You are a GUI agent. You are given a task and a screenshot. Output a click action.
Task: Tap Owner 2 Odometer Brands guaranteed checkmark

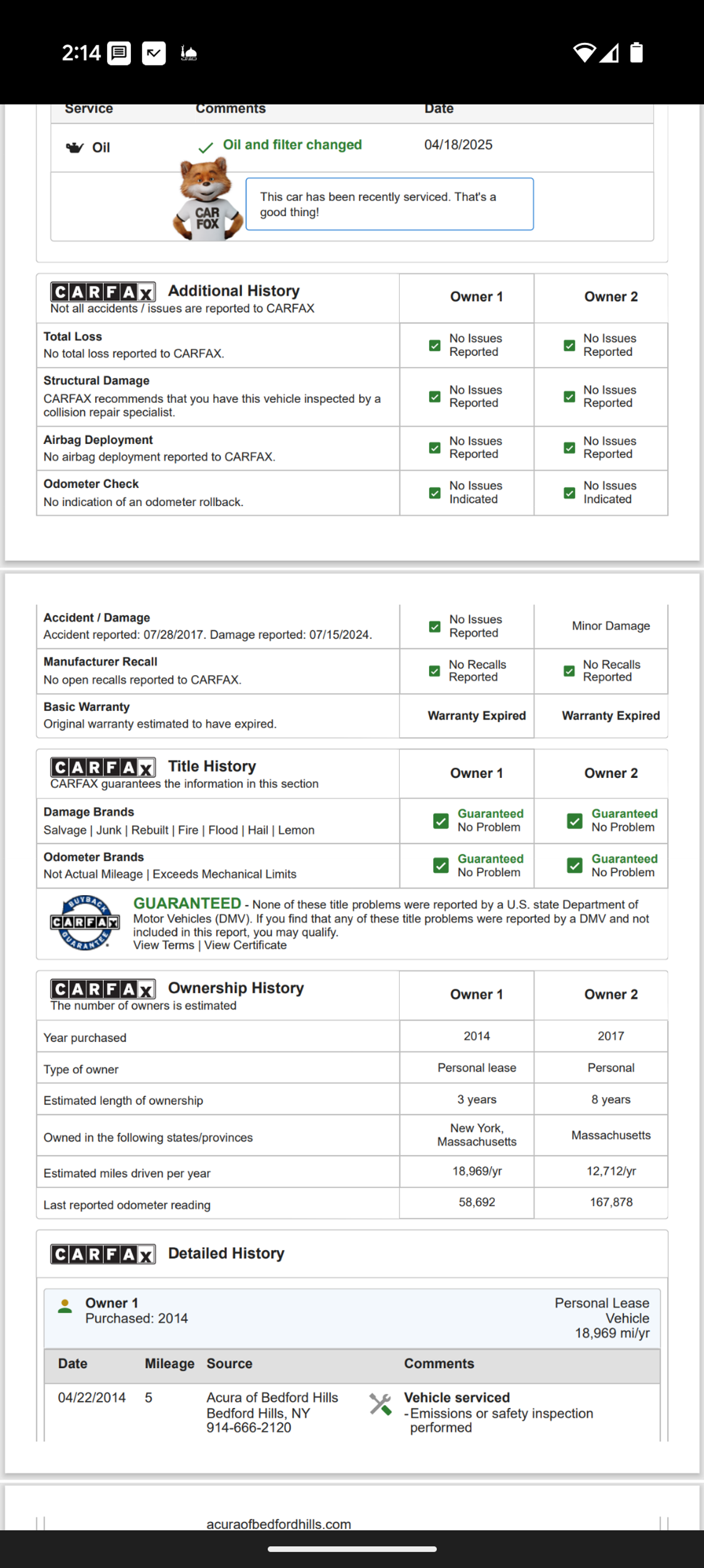574,865
